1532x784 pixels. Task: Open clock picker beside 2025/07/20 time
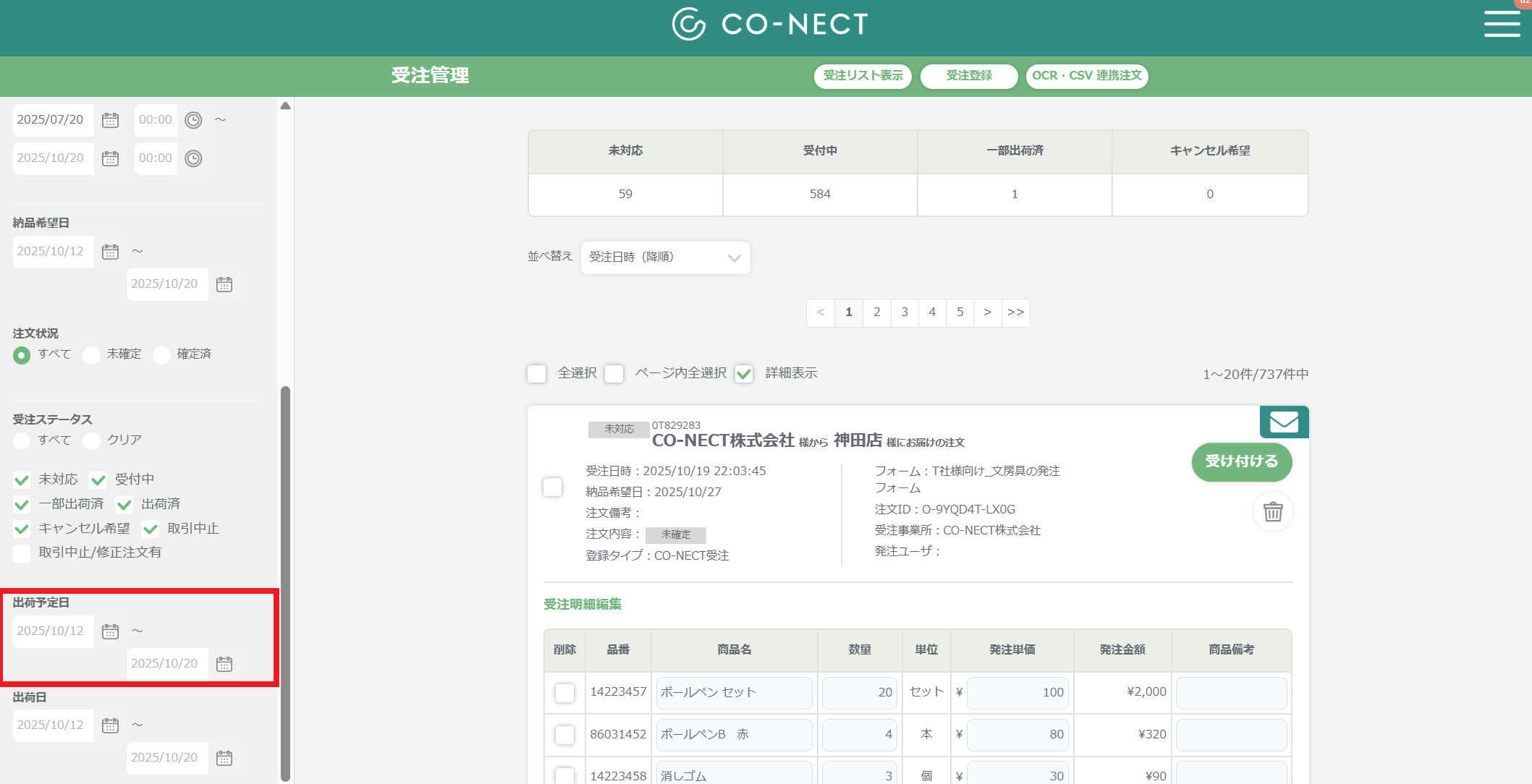[x=193, y=120]
